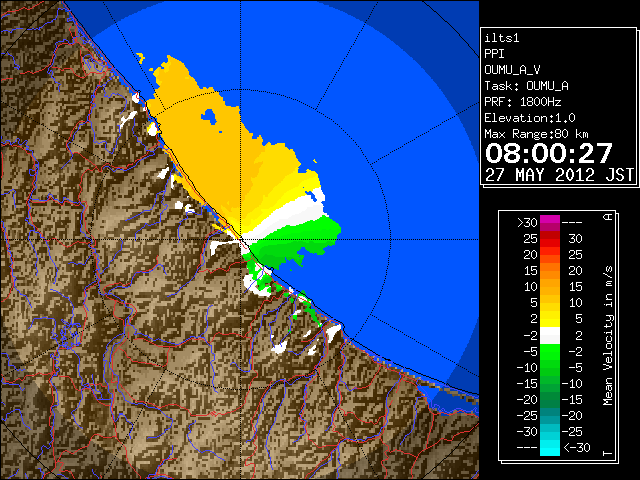
Task: Click the small blue hole inside the orange echo
Action: (209, 116)
